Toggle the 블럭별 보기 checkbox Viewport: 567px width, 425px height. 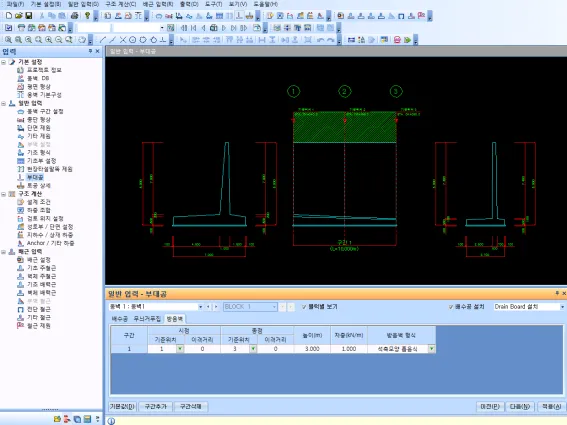pyautogui.click(x=304, y=307)
